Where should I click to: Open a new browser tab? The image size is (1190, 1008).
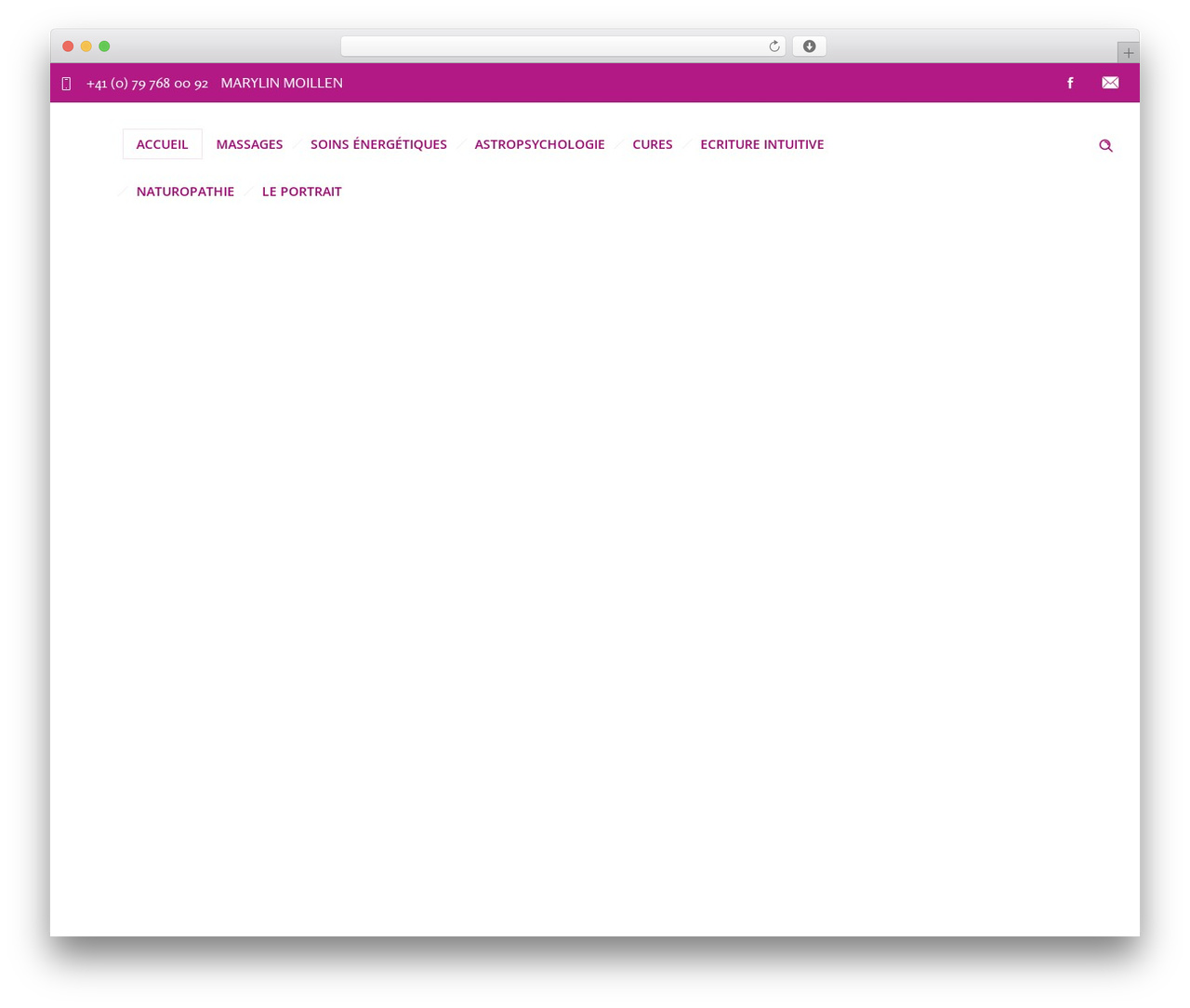[x=1128, y=53]
